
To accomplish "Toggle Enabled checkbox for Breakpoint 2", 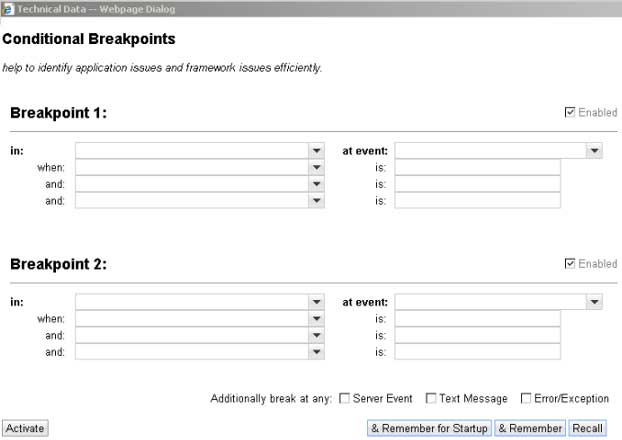I will pyautogui.click(x=569, y=263).
